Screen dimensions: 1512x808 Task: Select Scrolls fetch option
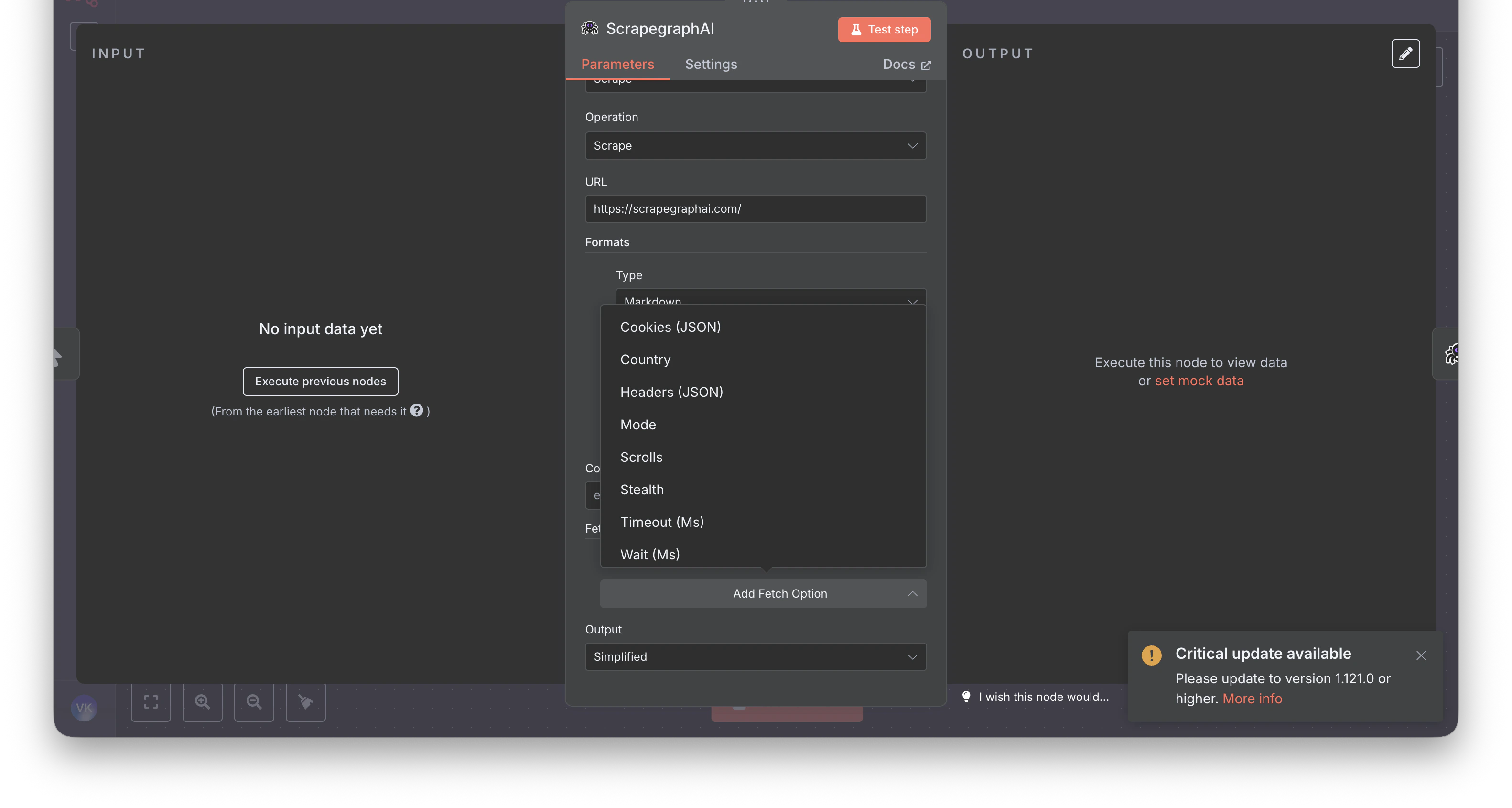(763, 457)
